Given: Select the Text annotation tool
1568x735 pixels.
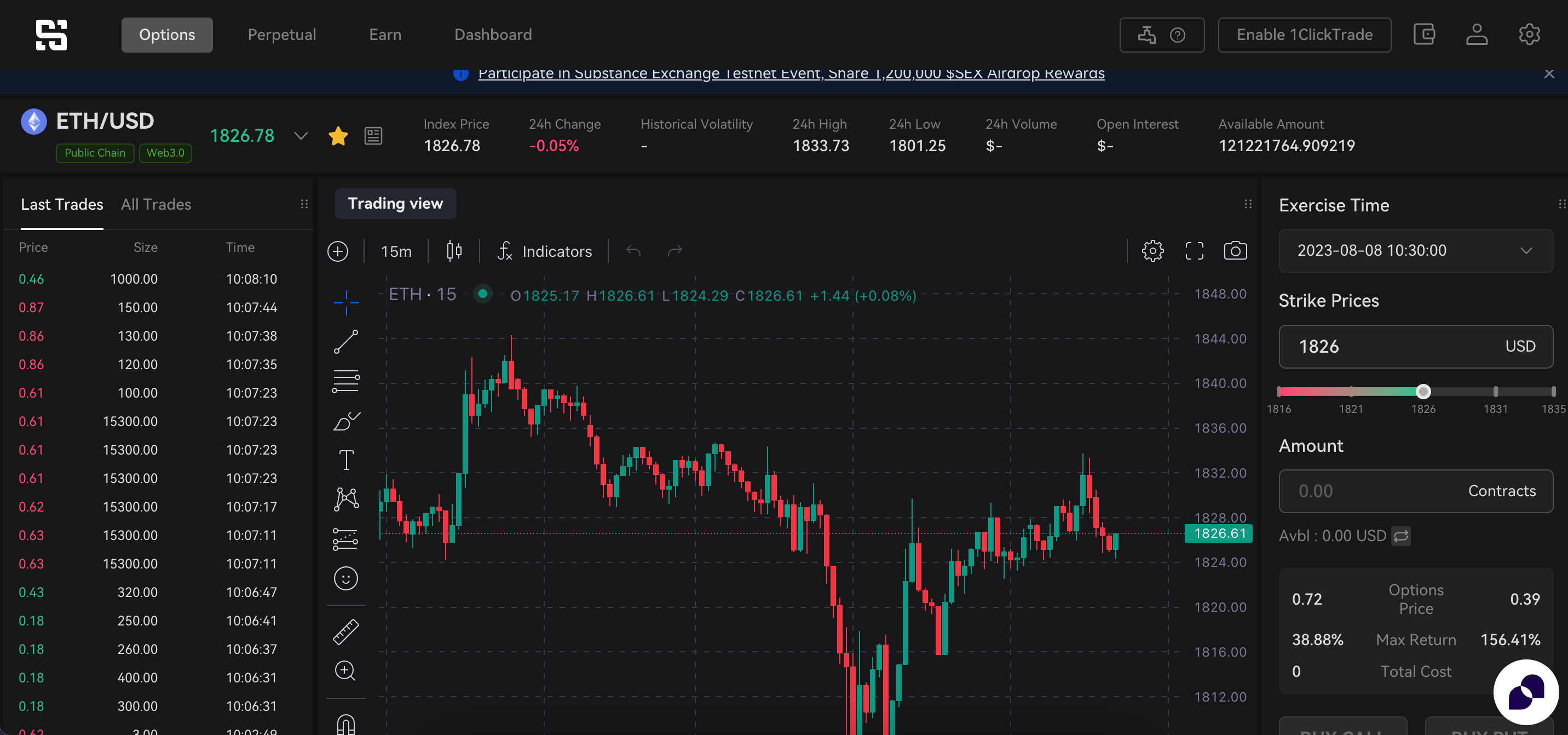Looking at the screenshot, I should point(346,460).
